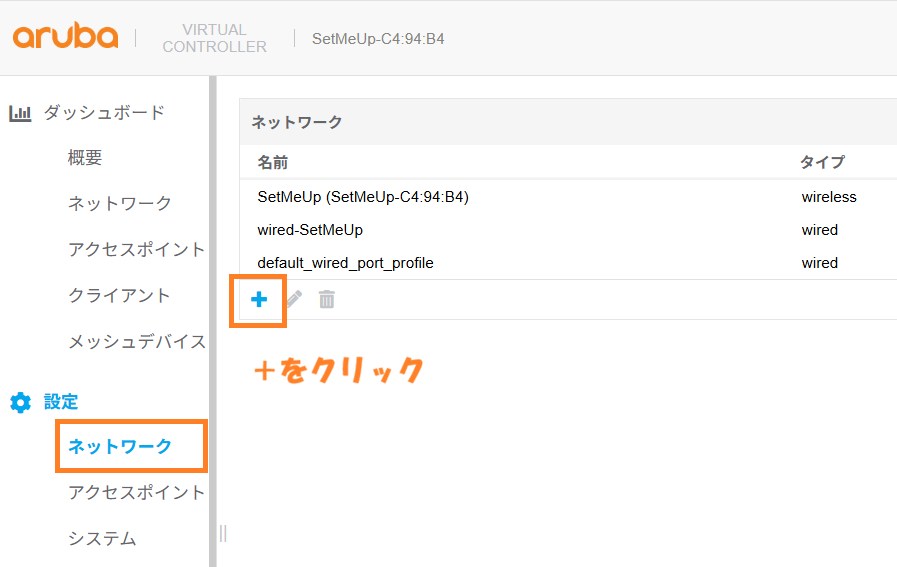Open アクセスポイント under dashboard section

pyautogui.click(x=136, y=249)
